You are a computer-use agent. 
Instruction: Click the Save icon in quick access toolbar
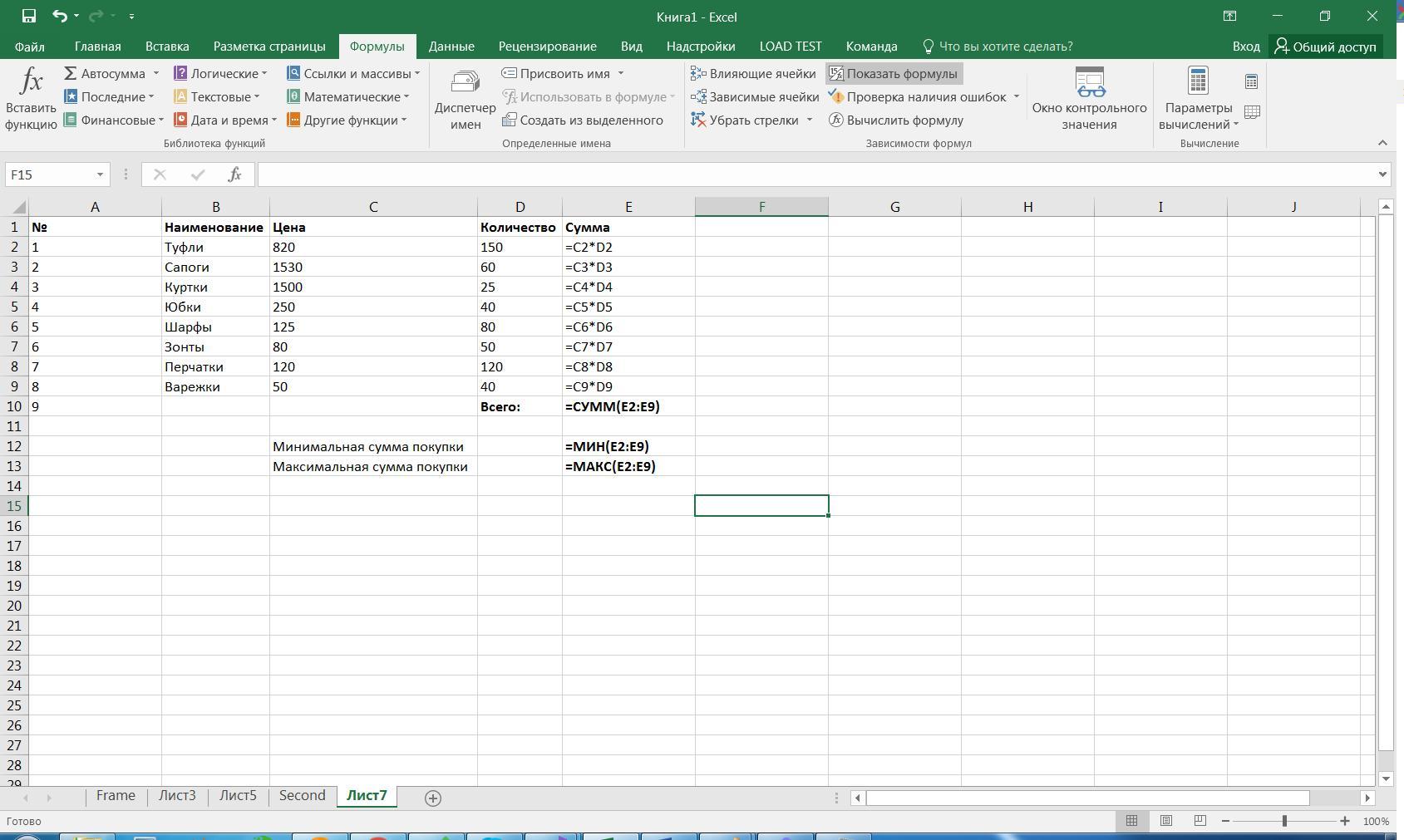pyautogui.click(x=29, y=16)
